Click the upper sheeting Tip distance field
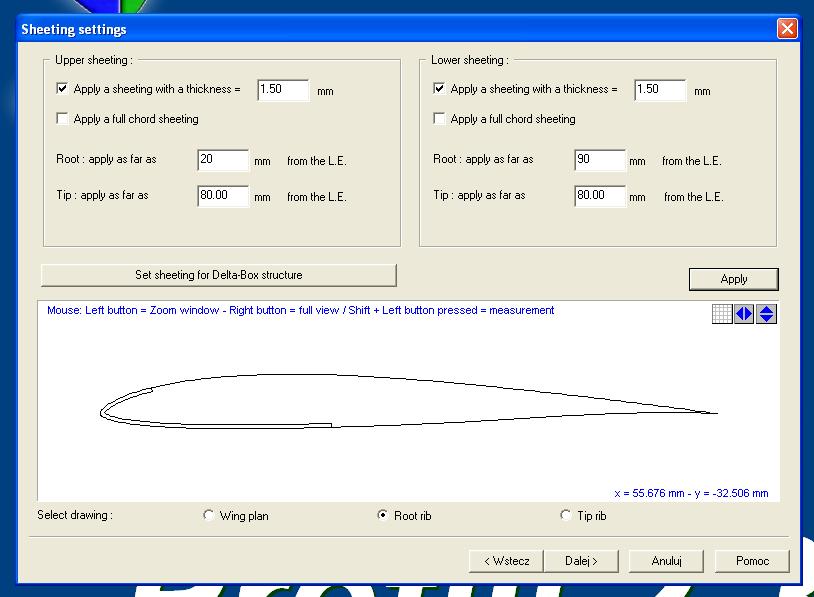Screen dimensions: 814x597 tap(223, 196)
